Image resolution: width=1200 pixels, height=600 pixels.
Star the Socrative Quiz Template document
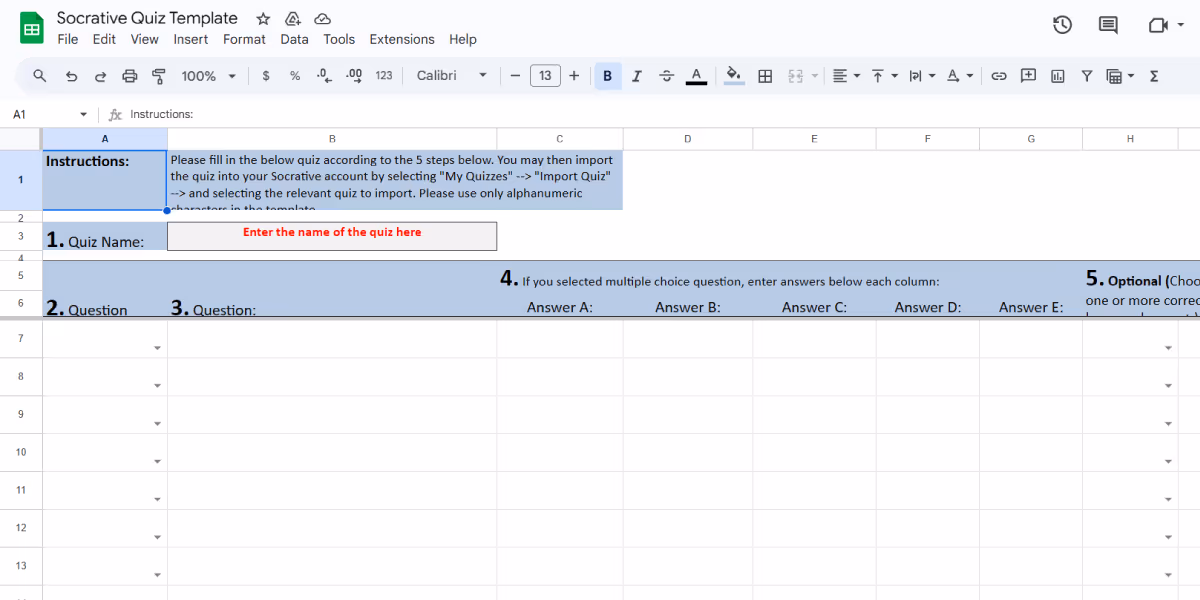coord(263,19)
